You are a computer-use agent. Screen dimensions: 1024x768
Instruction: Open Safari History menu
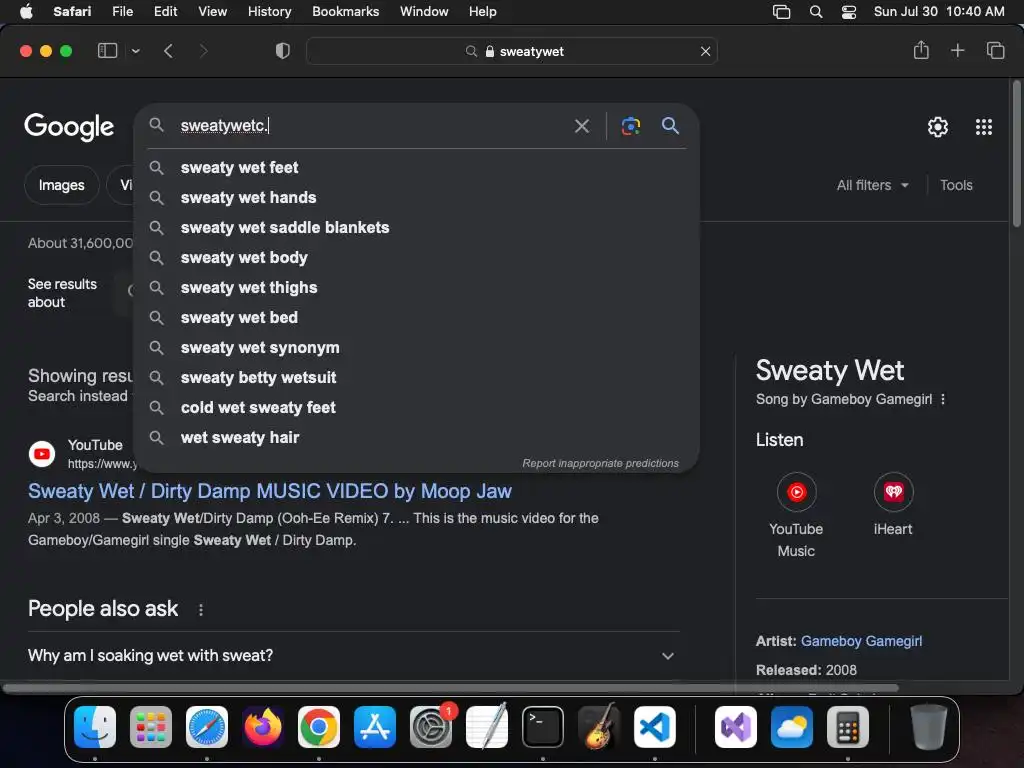[269, 12]
